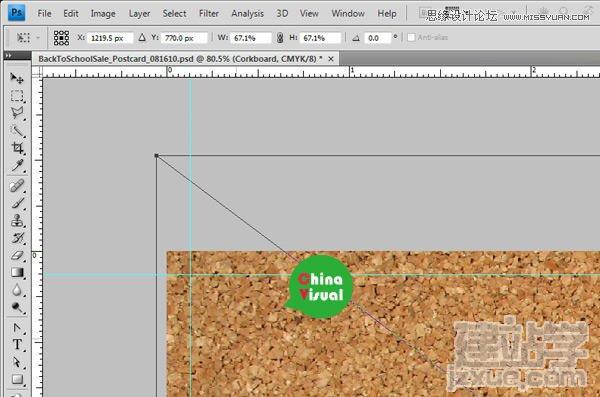Toggle the maintain aspect ratio link icon
The image size is (600, 397).
click(280, 38)
